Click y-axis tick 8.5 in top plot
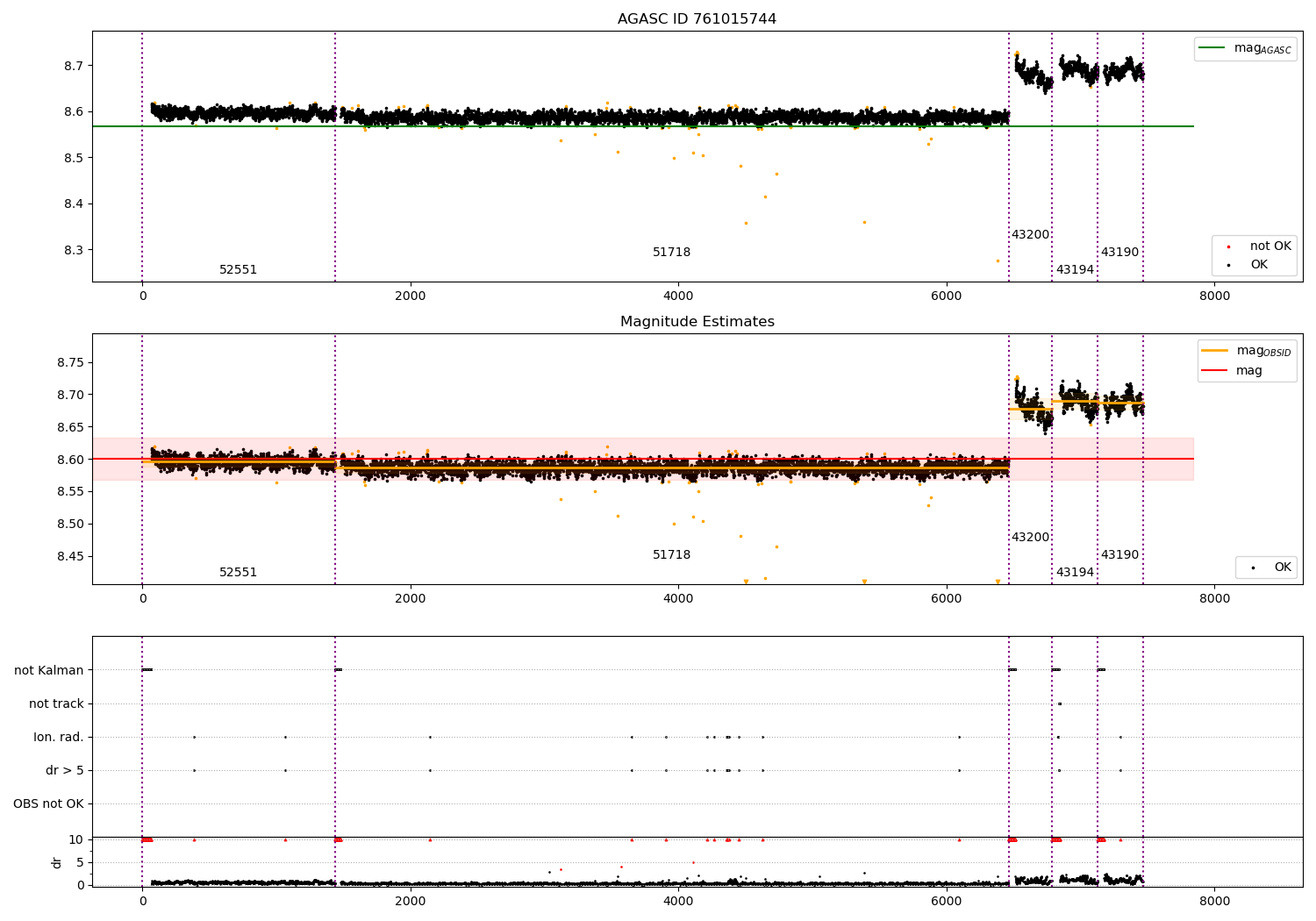 [74, 158]
